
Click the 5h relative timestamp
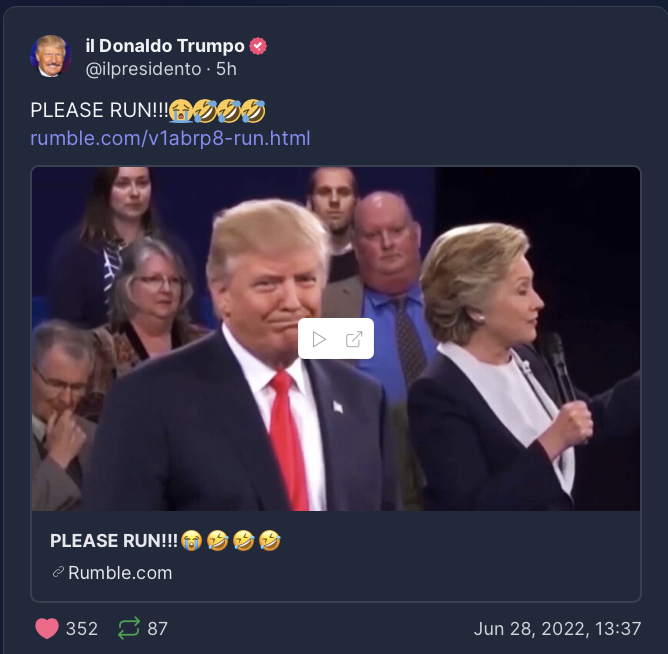pyautogui.click(x=226, y=69)
